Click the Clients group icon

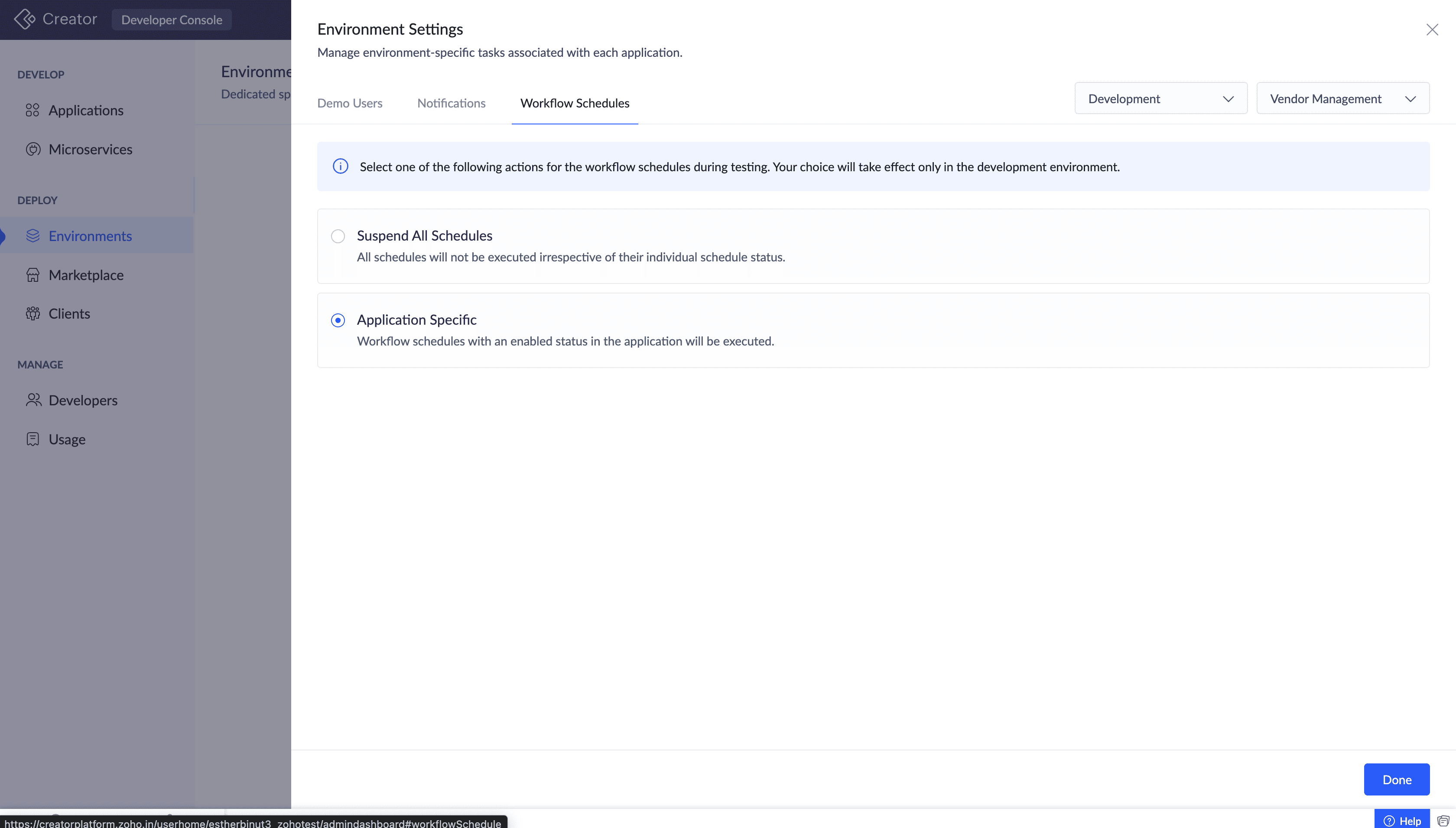[x=33, y=313]
